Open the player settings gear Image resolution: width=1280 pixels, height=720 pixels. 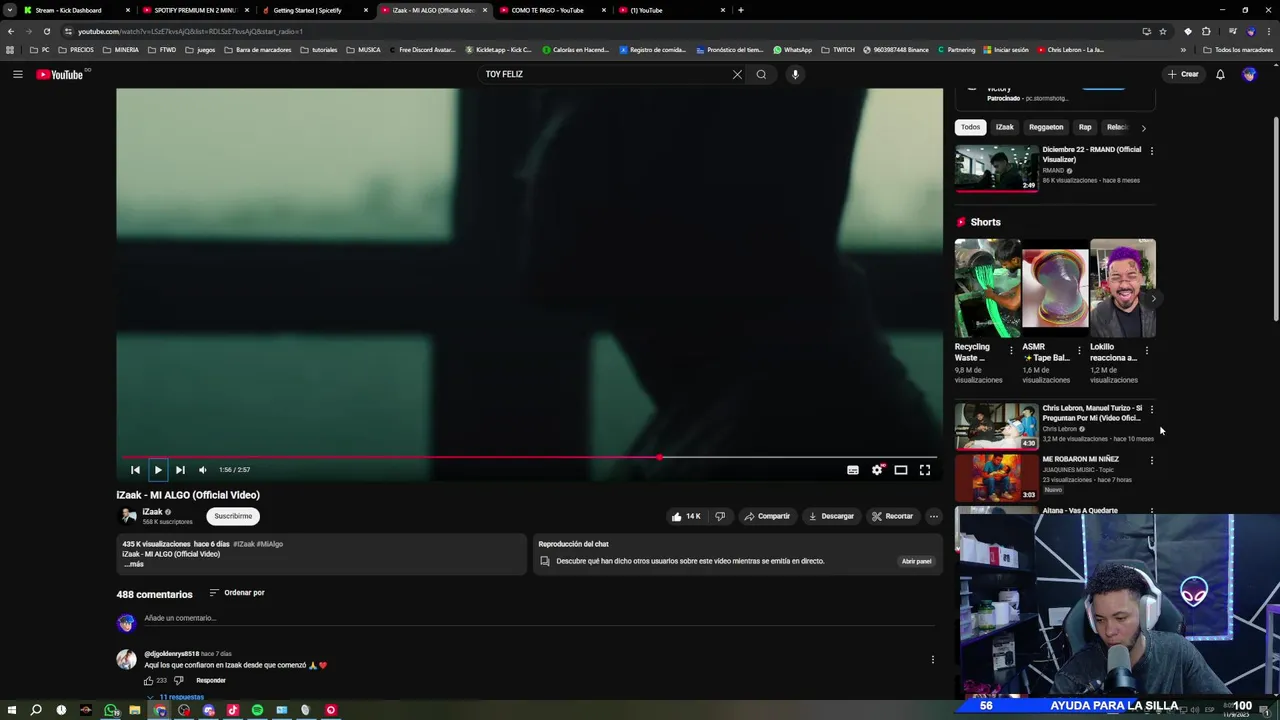coord(877,470)
